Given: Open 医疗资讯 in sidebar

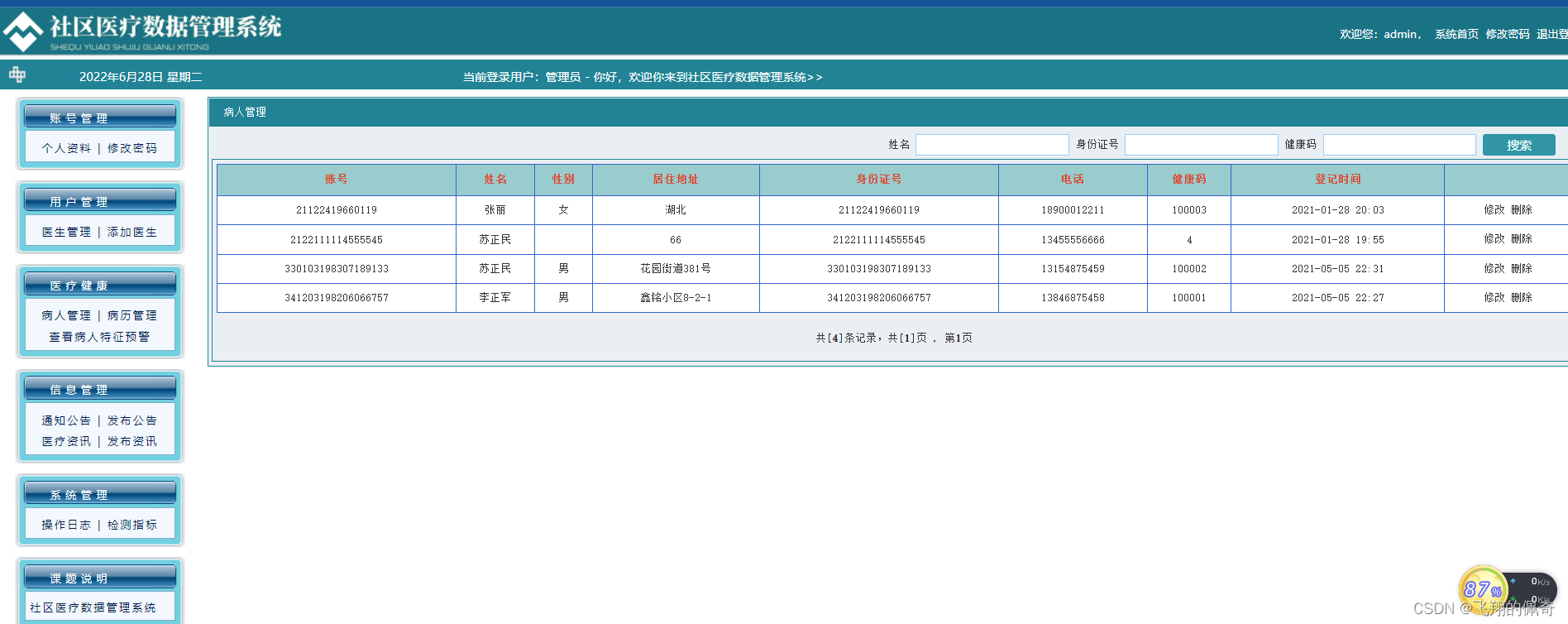Looking at the screenshot, I should (x=66, y=441).
